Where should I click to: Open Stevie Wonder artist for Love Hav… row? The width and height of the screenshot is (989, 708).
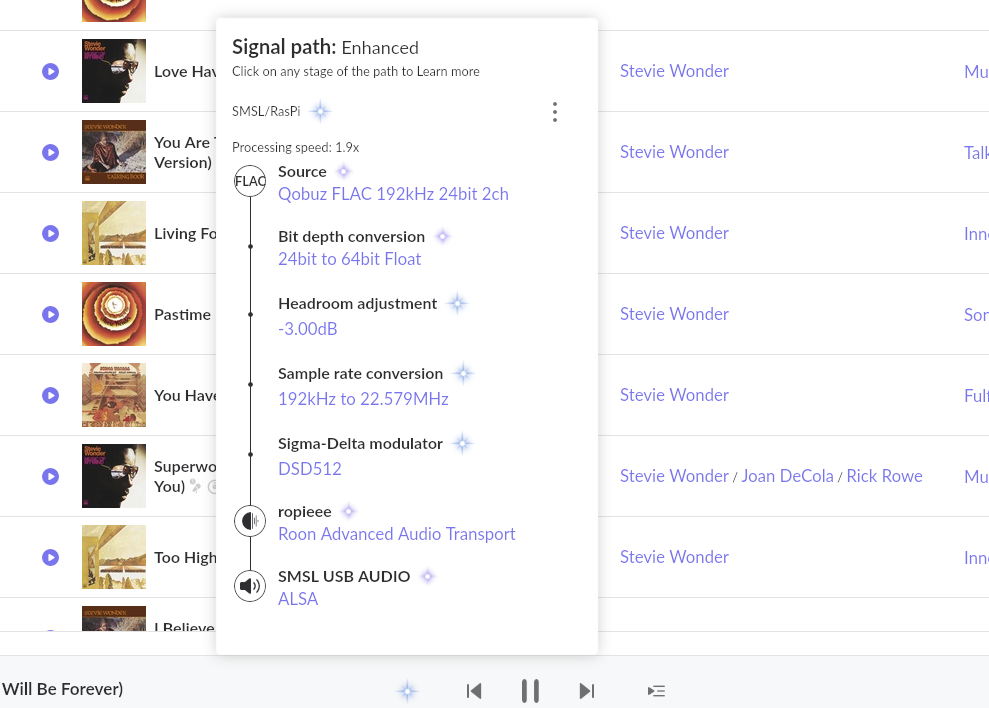[x=674, y=71]
